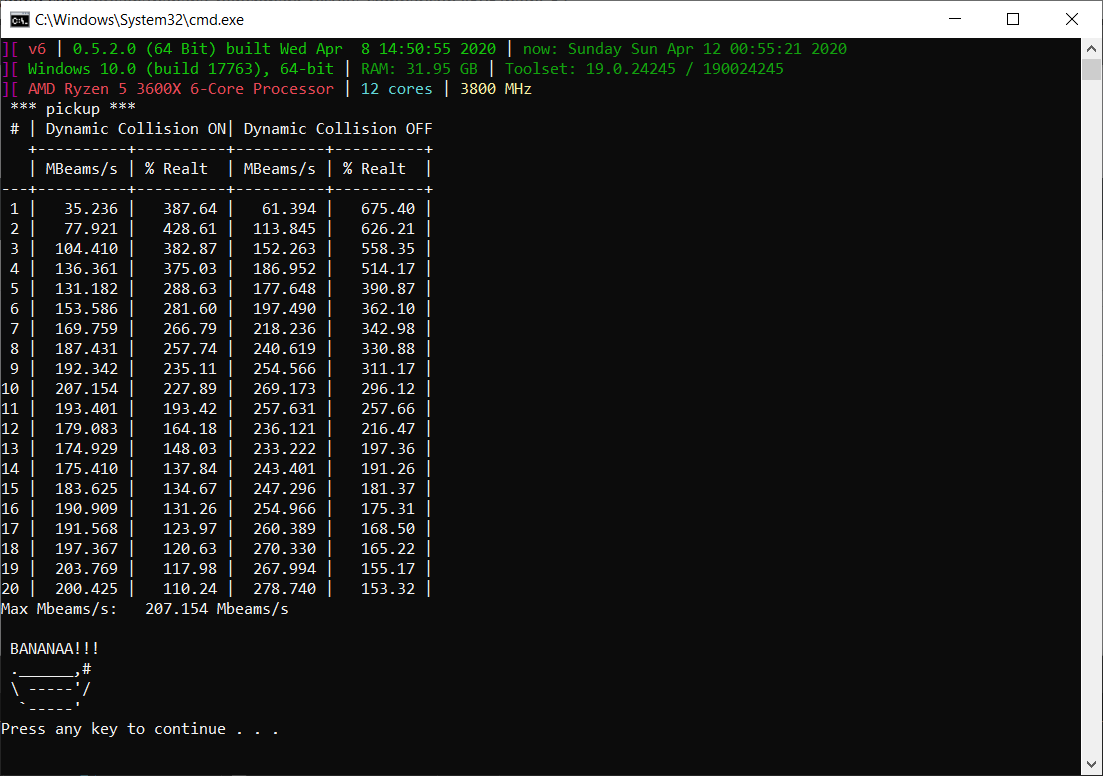Screen dimensions: 1103x776
Task: Click the value 164.18 in row 12
Action: (190, 428)
